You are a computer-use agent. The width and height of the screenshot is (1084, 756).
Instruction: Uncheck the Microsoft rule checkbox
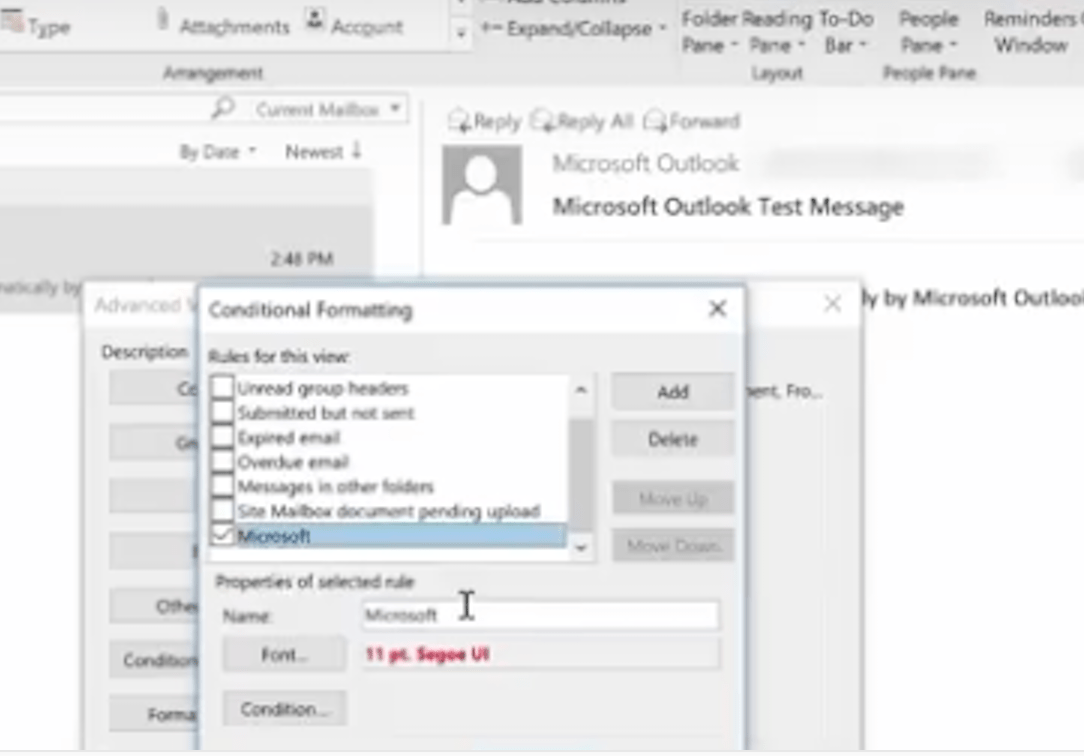222,536
